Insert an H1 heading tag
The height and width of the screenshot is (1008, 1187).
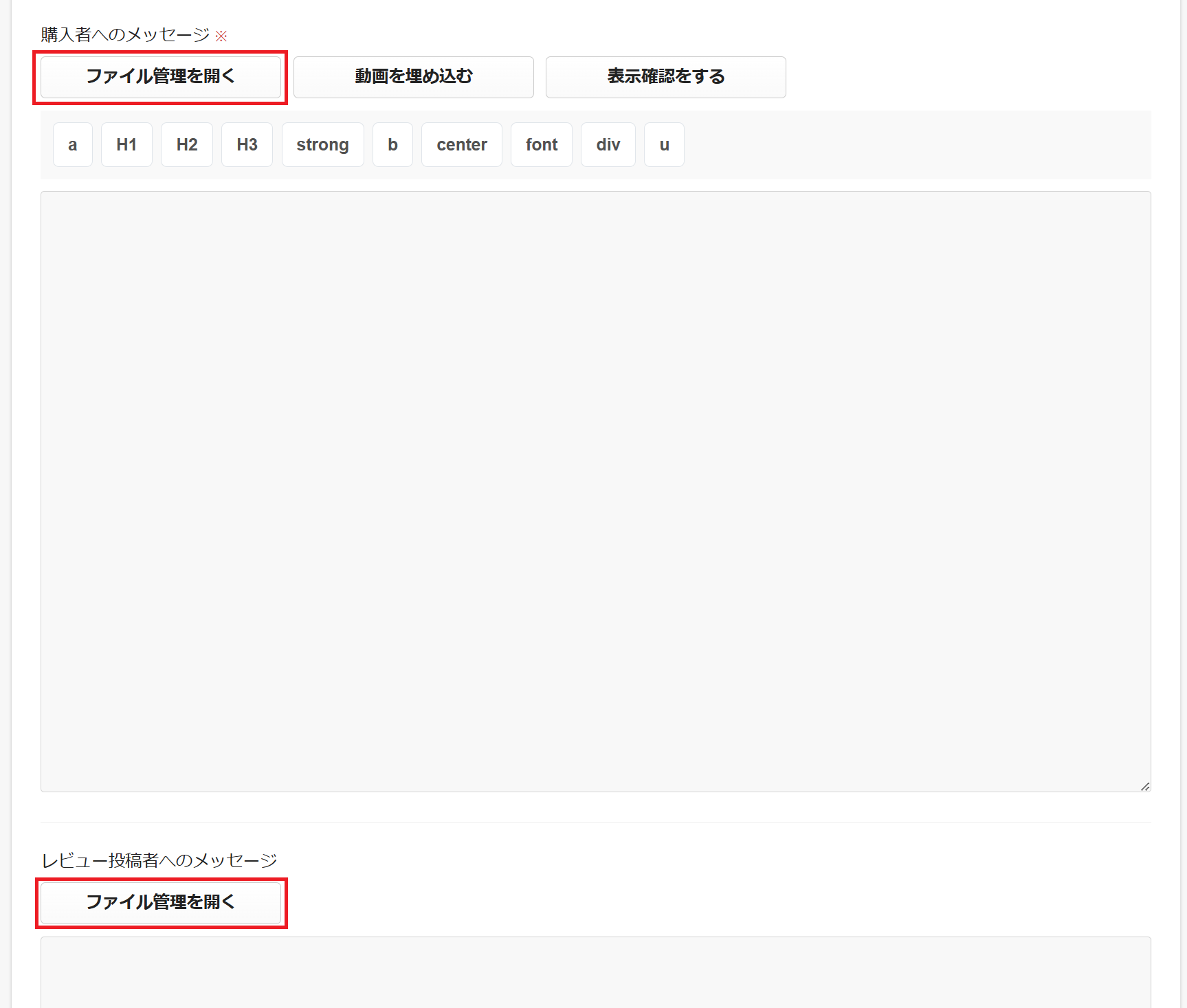126,145
